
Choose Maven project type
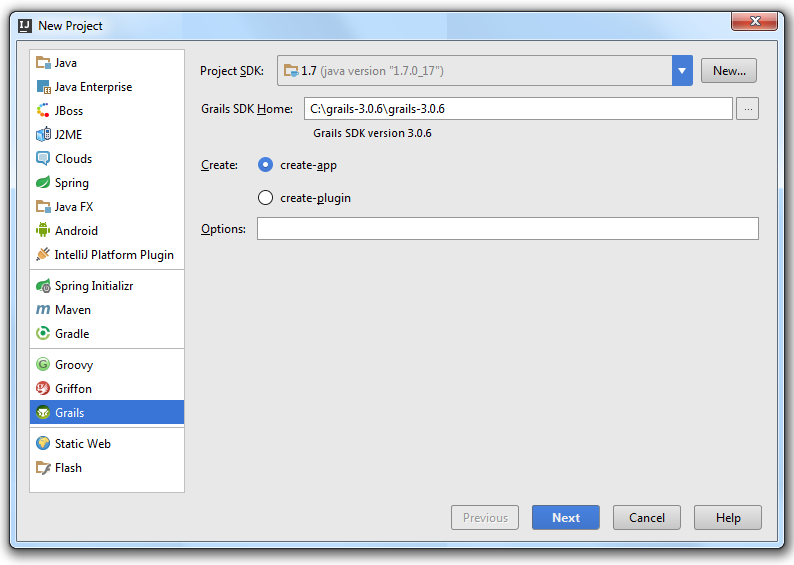point(107,309)
